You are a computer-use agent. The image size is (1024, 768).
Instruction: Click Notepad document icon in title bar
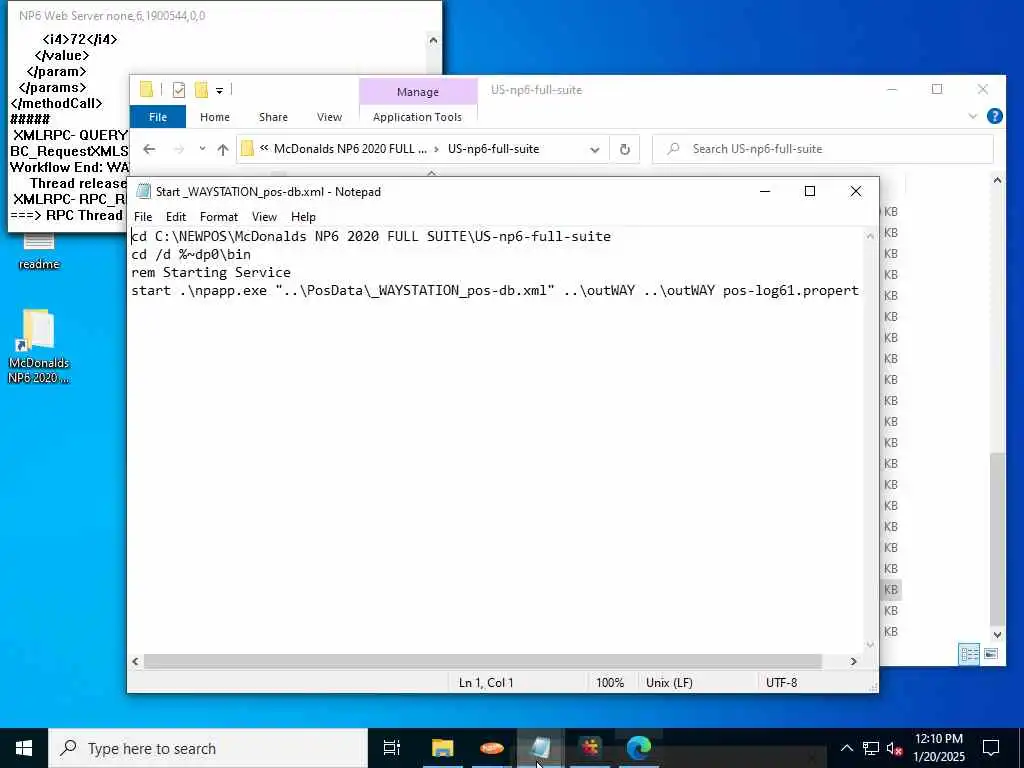click(143, 191)
